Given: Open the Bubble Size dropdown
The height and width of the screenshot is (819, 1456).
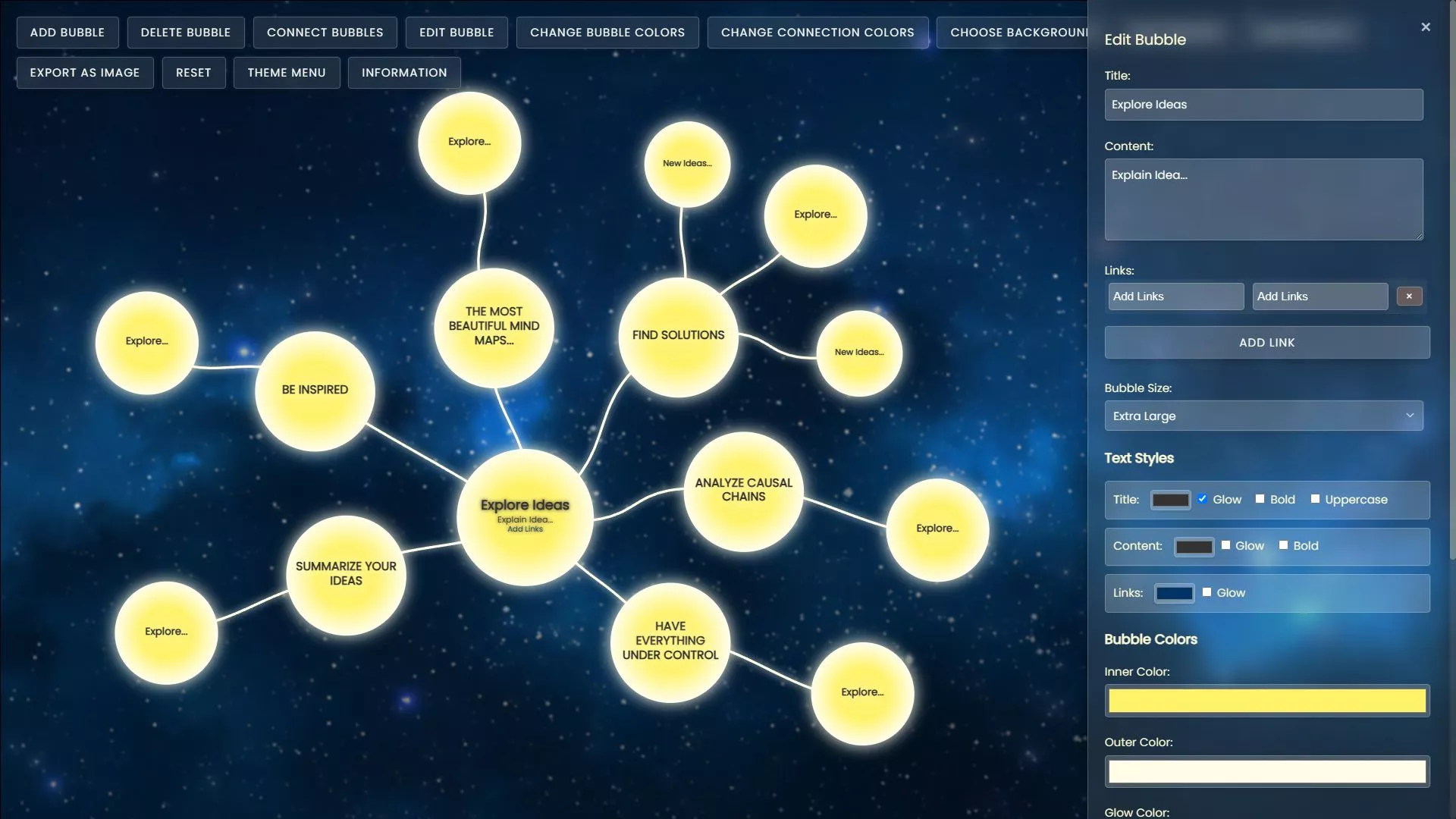Looking at the screenshot, I should [x=1263, y=416].
